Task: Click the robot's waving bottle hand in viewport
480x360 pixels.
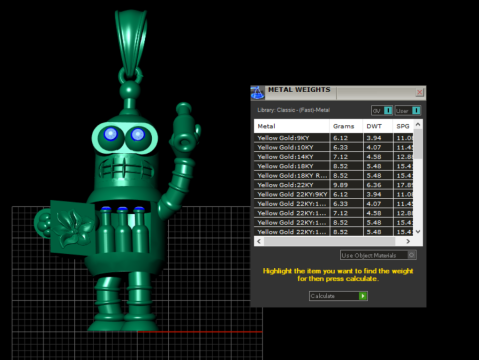Action: 184,128
